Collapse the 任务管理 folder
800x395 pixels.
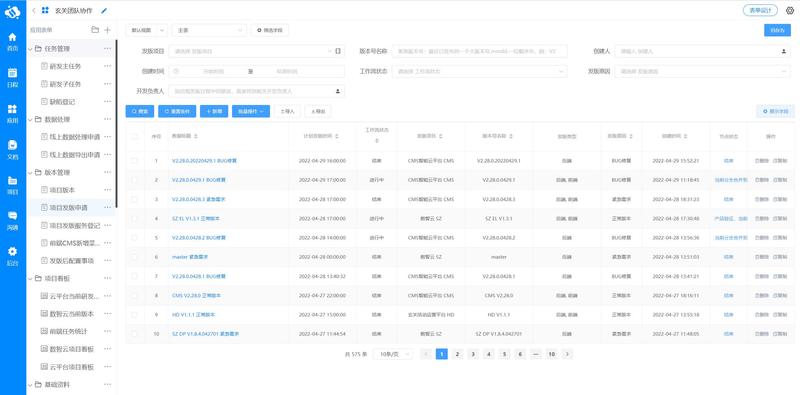(30, 48)
